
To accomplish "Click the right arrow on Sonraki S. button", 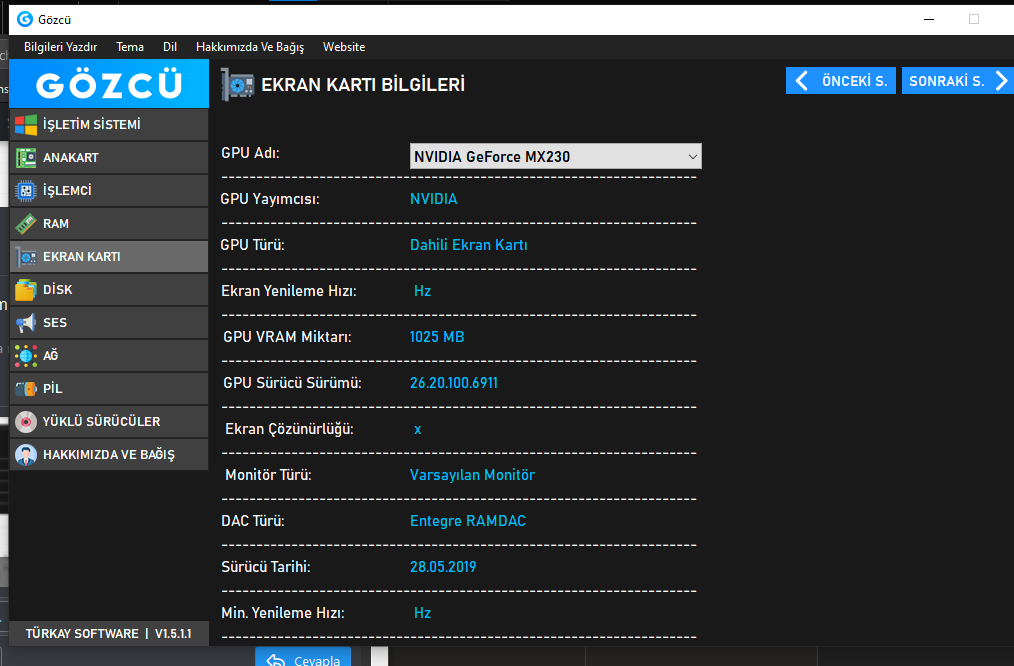I will tap(1002, 81).
